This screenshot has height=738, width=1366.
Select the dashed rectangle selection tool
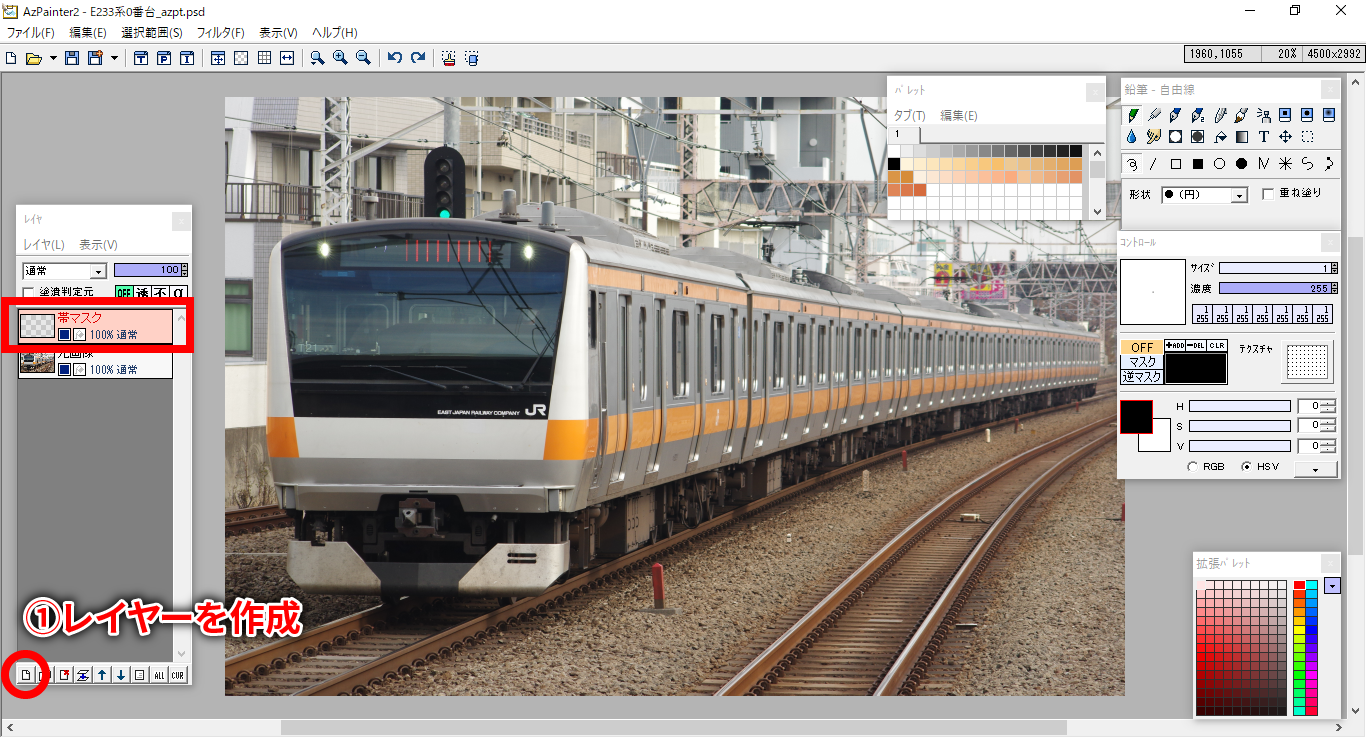coord(1308,137)
